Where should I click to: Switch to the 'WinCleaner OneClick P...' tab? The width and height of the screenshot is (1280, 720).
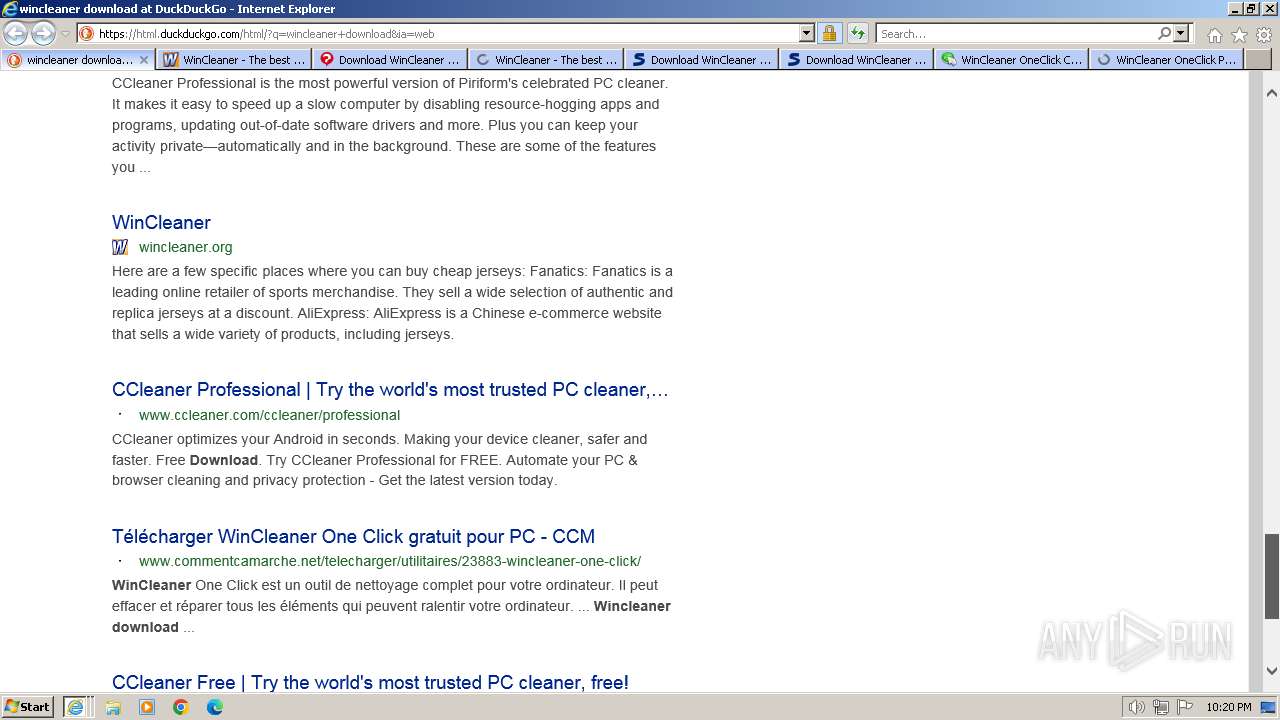(x=1167, y=59)
